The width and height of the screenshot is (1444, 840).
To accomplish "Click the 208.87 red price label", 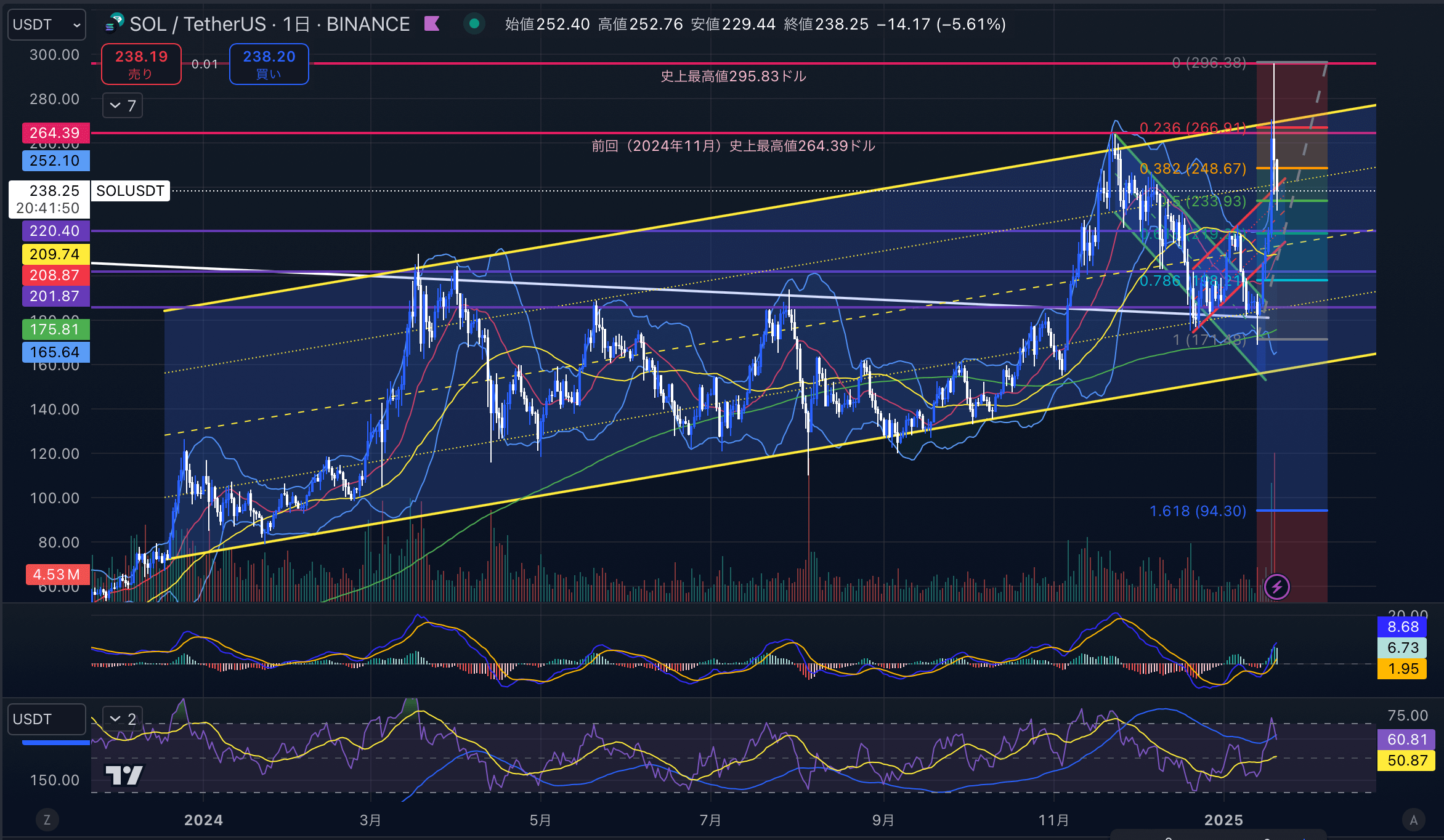I will (55, 275).
